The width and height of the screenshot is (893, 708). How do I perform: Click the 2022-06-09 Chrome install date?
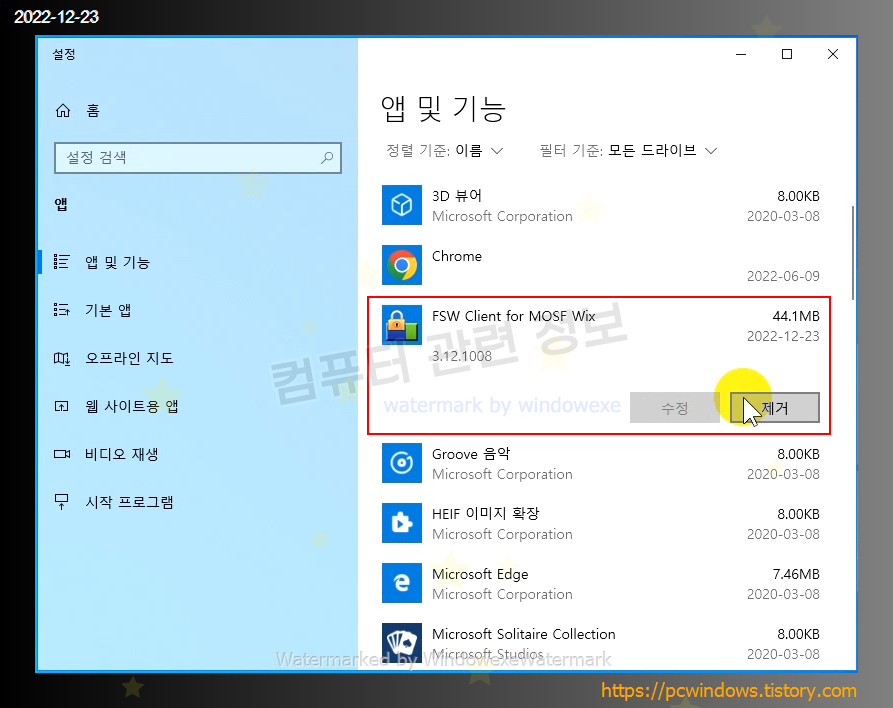[783, 276]
